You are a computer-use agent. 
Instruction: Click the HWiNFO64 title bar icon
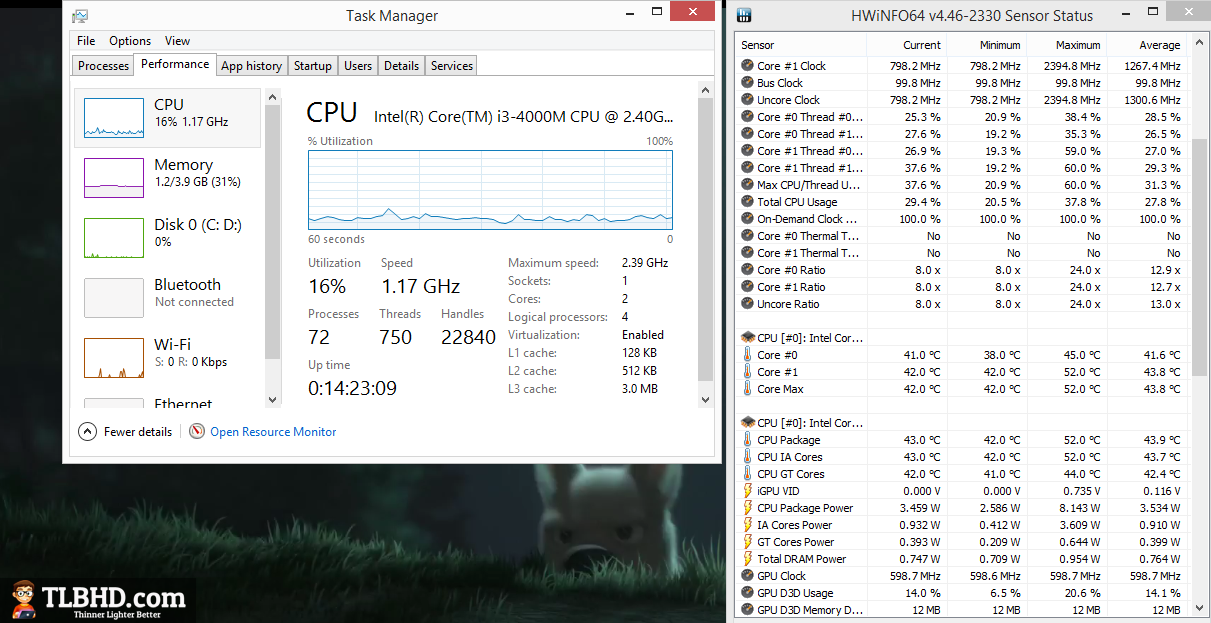[744, 15]
